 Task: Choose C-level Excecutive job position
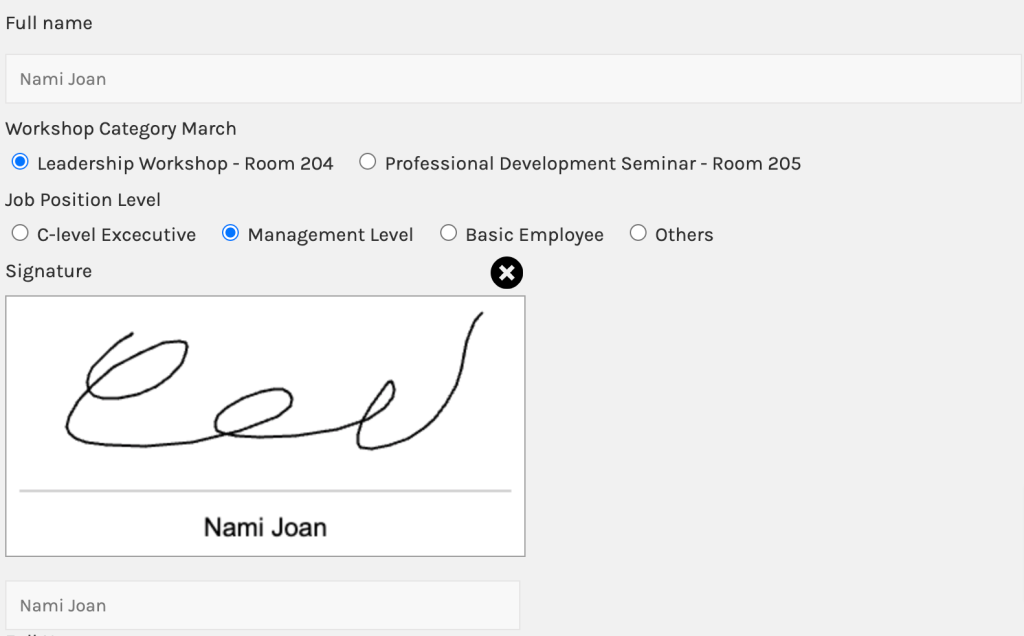click(x=20, y=232)
